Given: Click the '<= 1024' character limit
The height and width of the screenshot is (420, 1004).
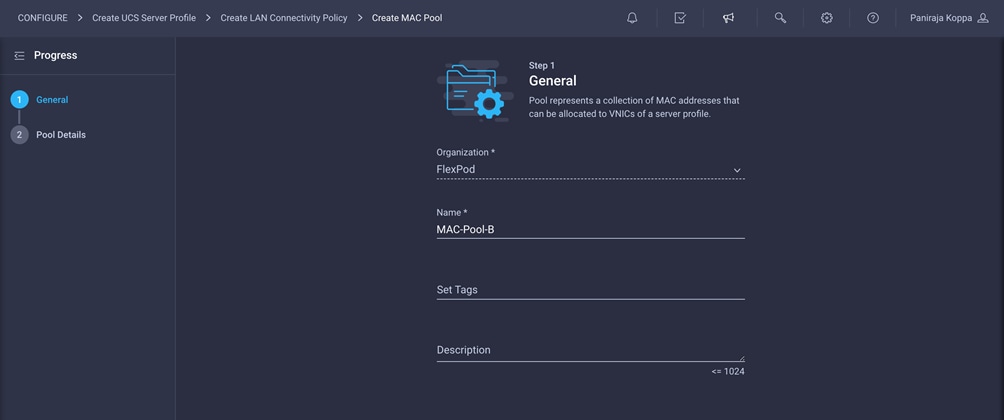Looking at the screenshot, I should click(x=728, y=371).
